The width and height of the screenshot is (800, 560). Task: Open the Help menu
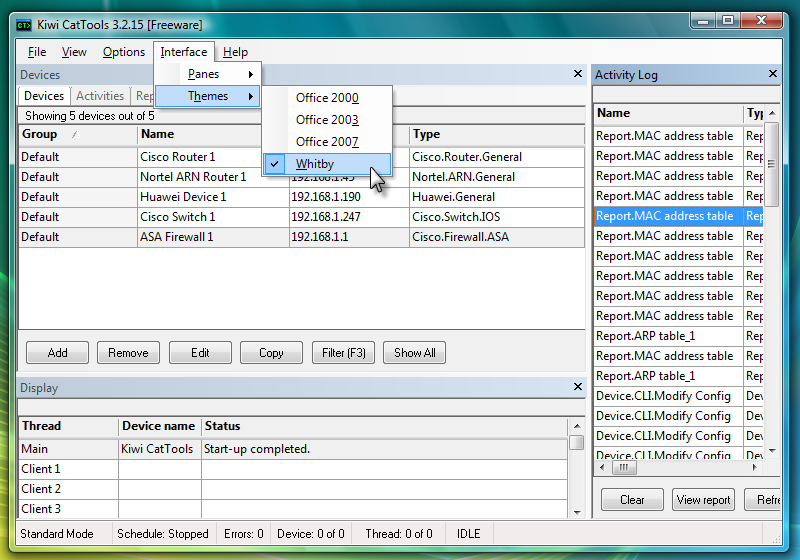235,52
